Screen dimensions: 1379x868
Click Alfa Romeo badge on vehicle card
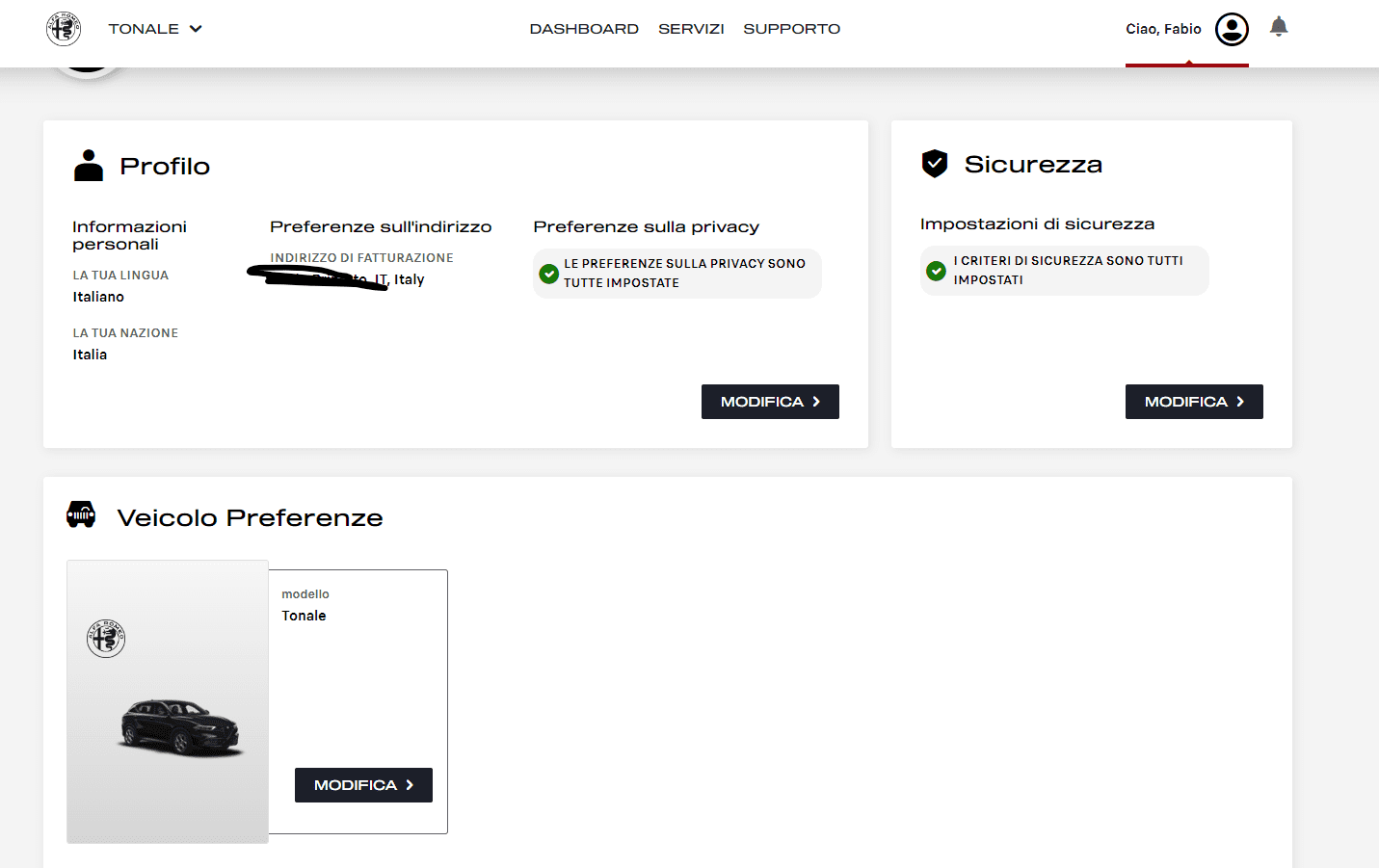click(x=106, y=638)
